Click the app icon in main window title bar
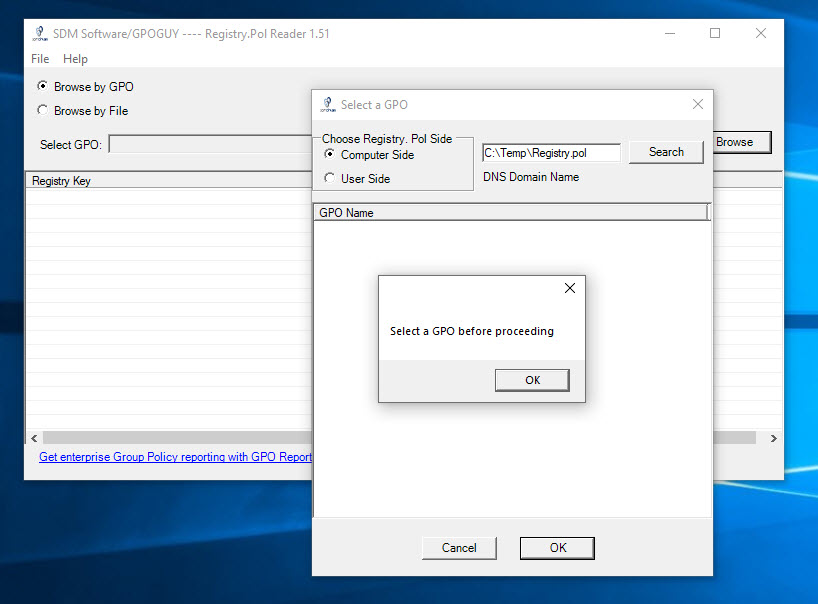This screenshot has width=818, height=604. pos(40,34)
